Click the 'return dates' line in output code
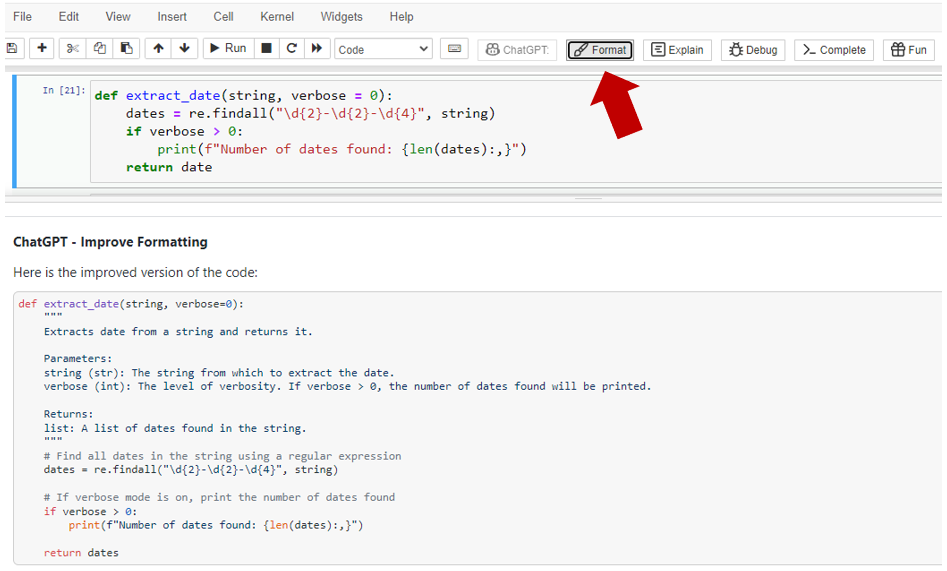 coord(82,553)
